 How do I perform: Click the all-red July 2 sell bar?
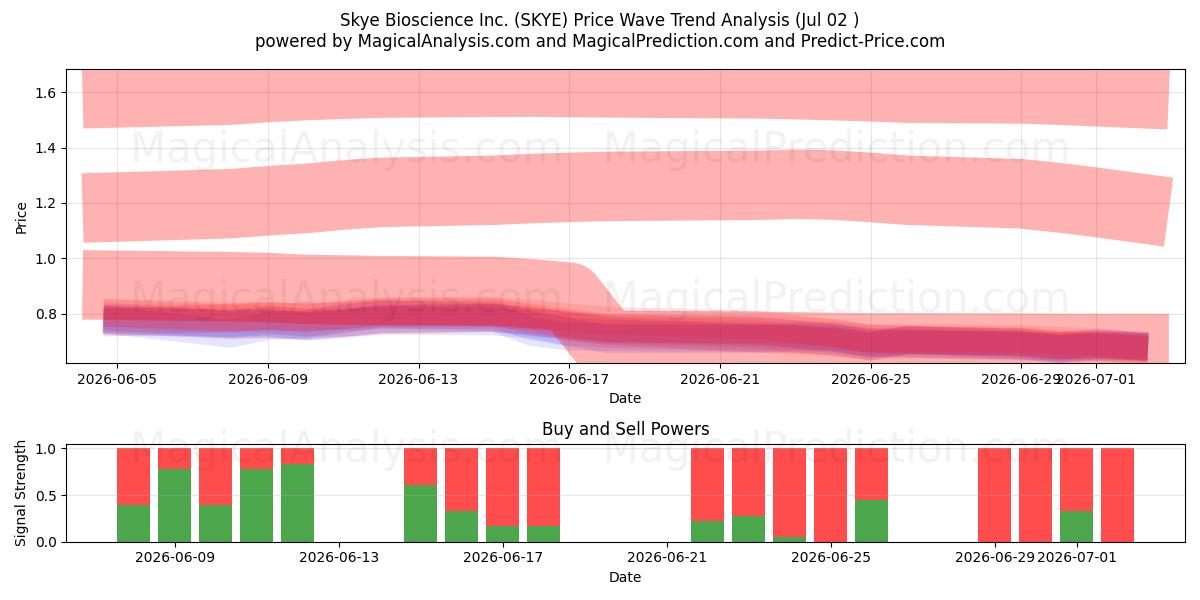(x=1118, y=495)
